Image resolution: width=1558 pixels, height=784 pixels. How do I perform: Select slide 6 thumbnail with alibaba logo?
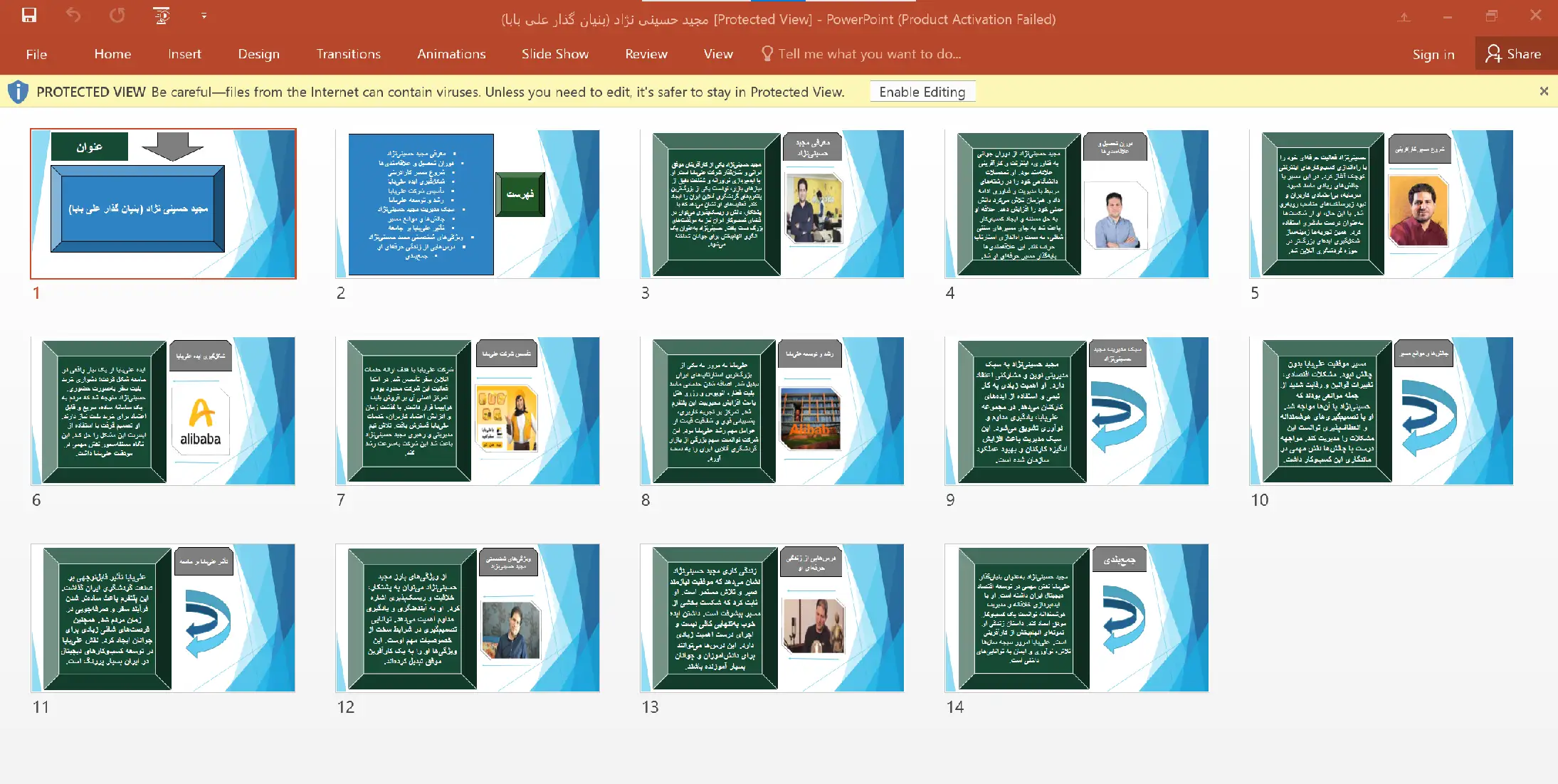coord(163,410)
